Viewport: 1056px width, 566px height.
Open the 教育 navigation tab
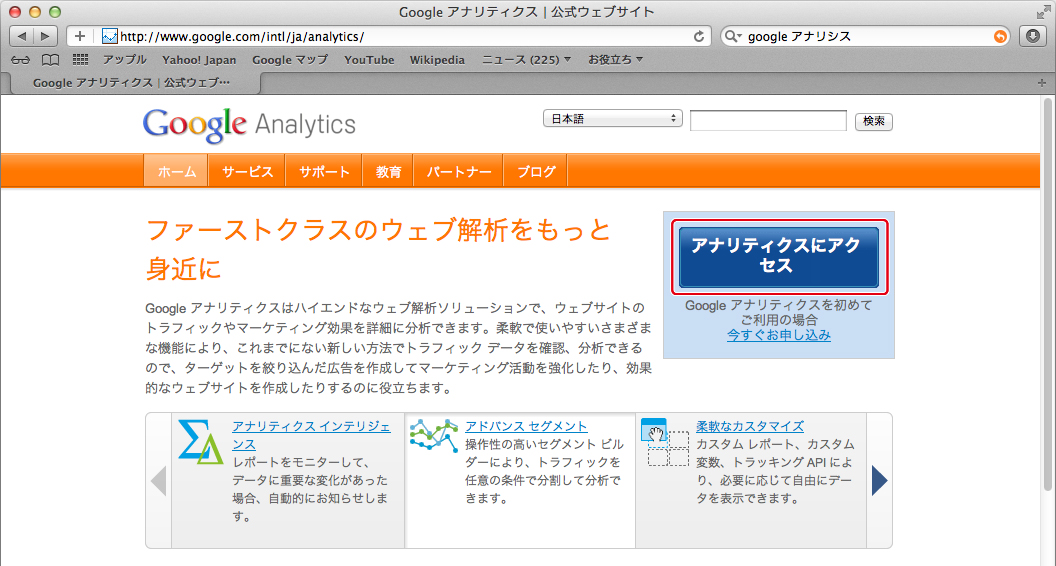(x=388, y=171)
